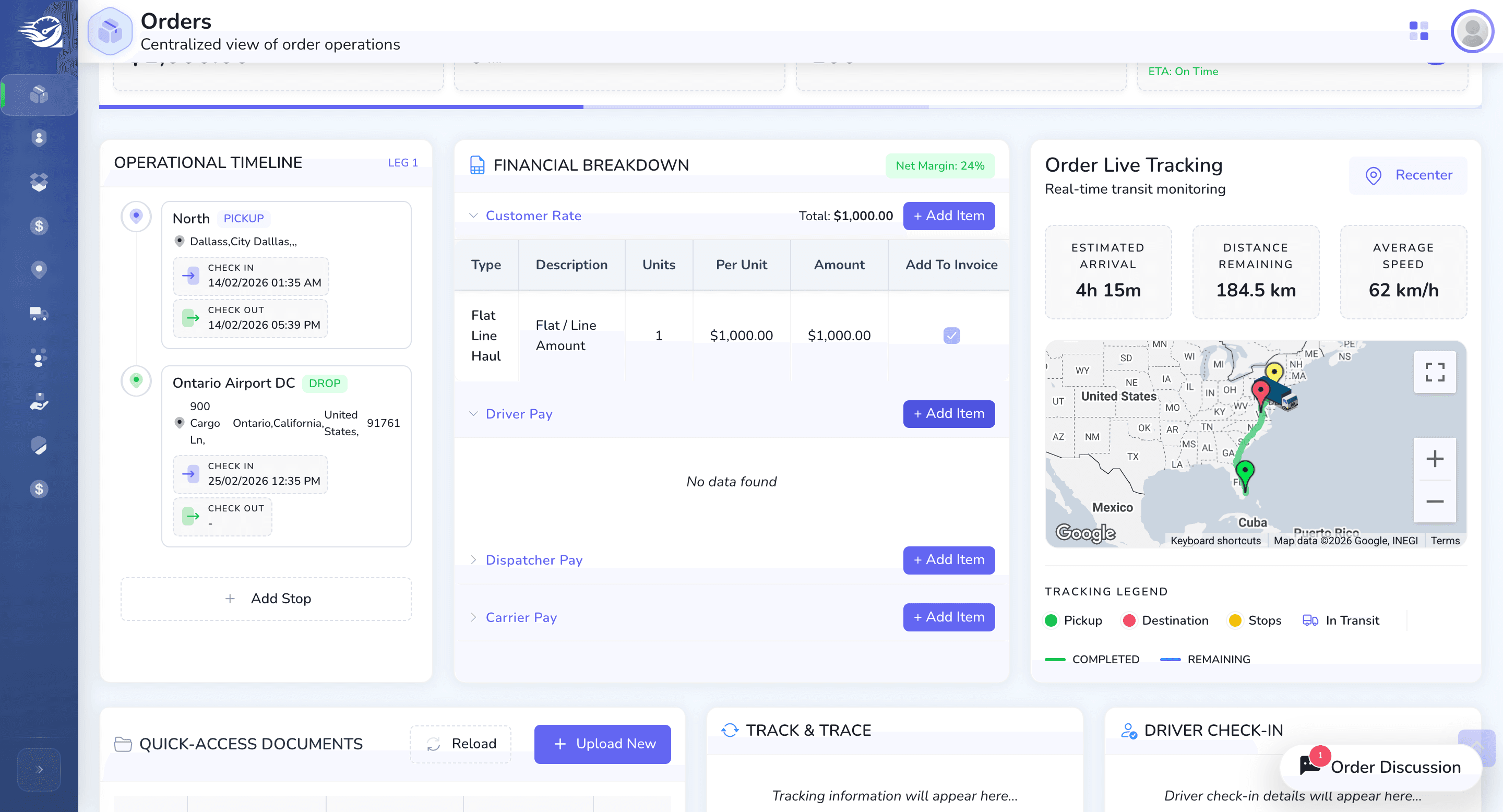Select the location pin sidebar icon

click(39, 269)
